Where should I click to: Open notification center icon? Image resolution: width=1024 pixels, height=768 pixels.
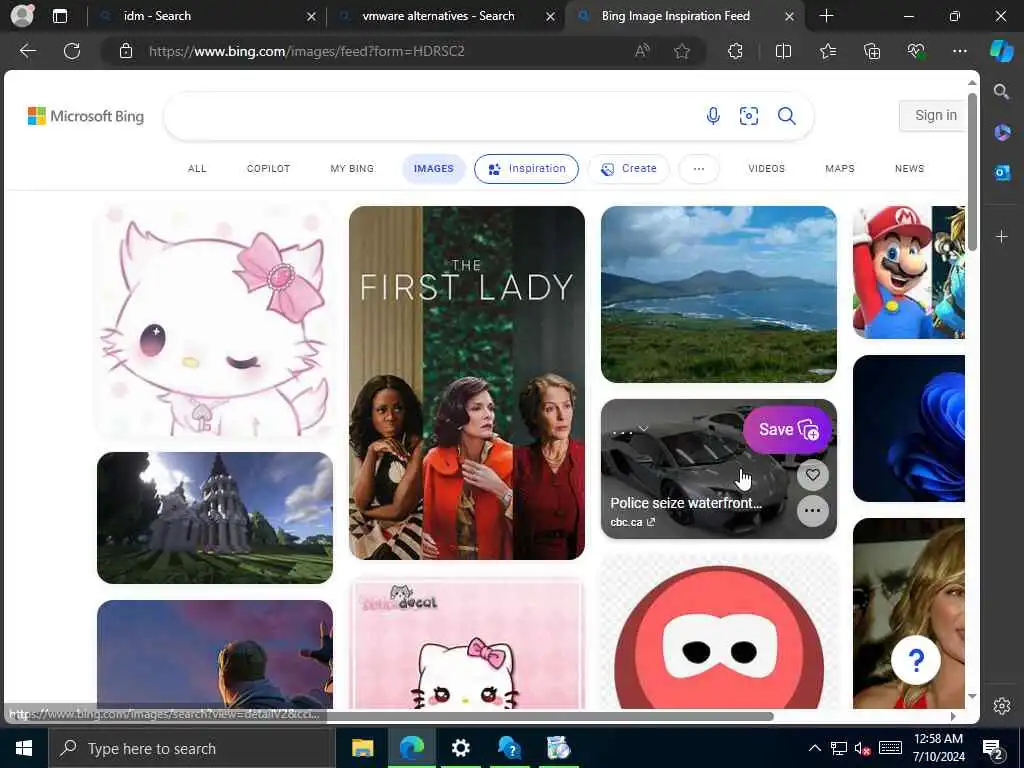993,748
